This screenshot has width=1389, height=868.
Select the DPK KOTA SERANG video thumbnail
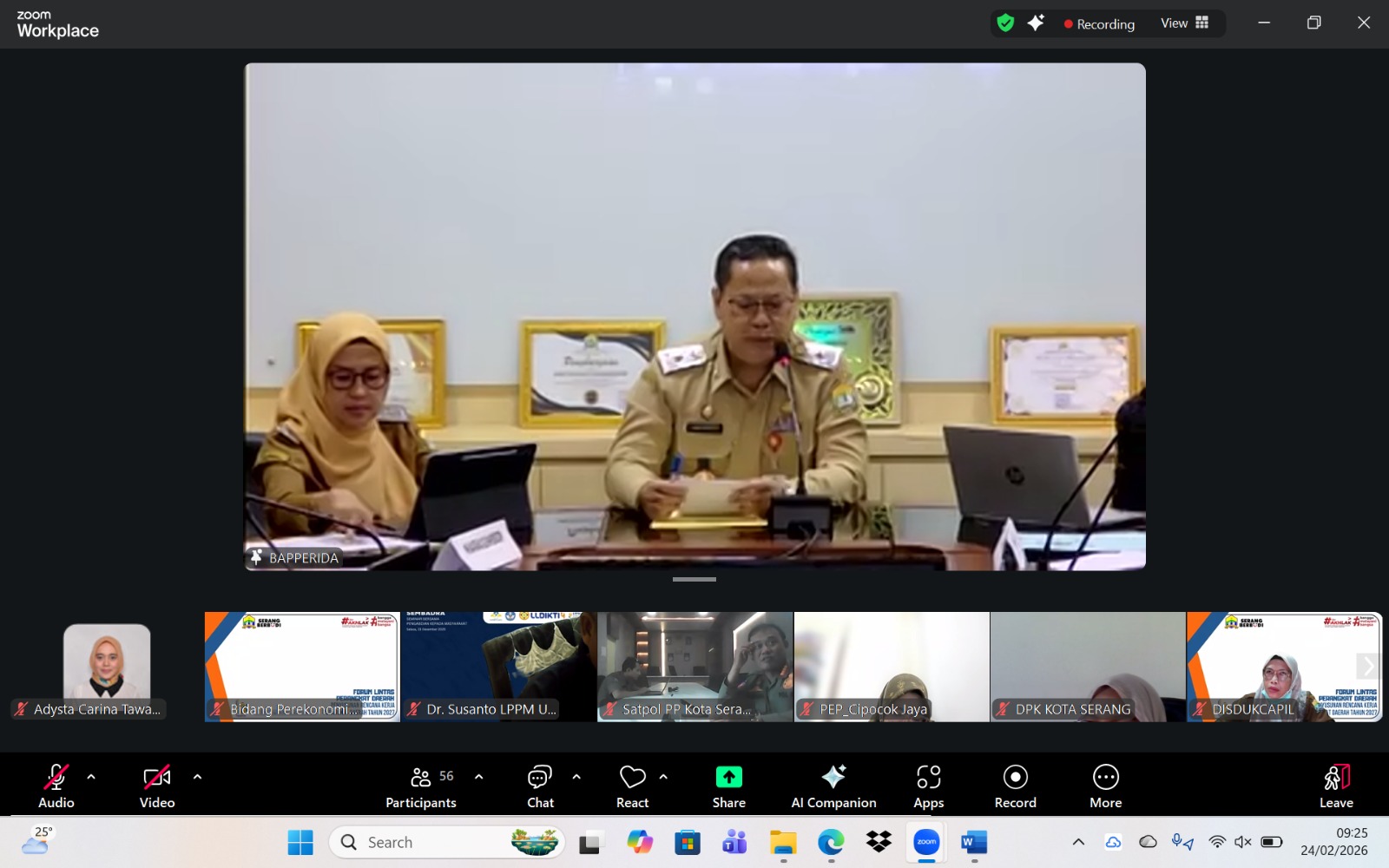click(1088, 666)
